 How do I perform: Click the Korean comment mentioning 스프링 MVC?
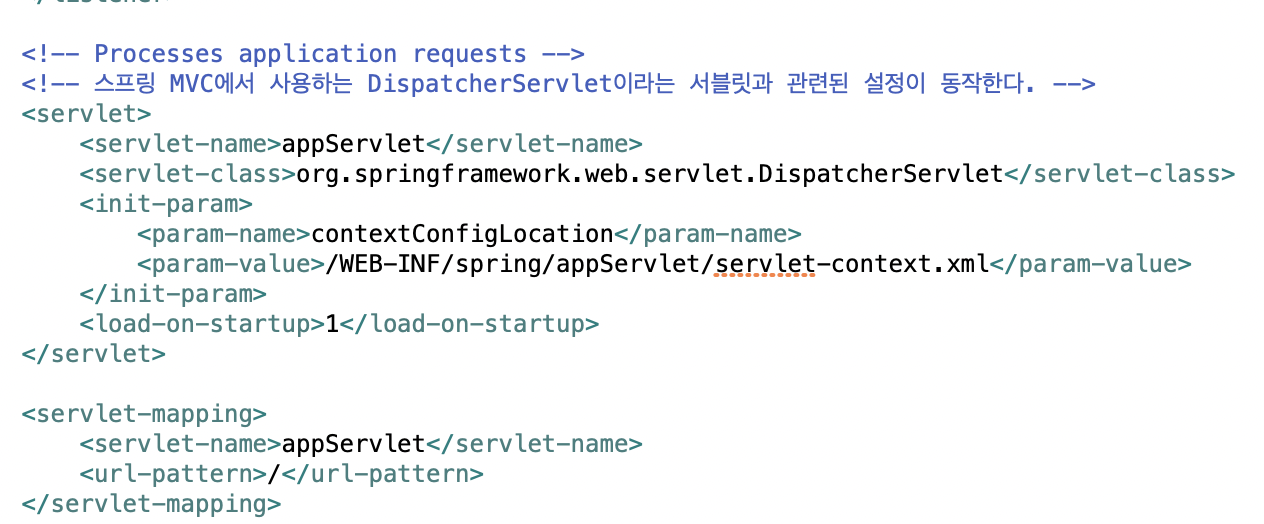558,83
